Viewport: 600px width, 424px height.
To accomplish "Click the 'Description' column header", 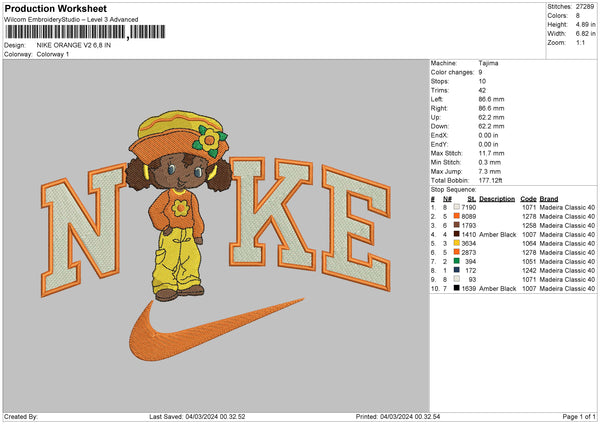I will 497,199.
